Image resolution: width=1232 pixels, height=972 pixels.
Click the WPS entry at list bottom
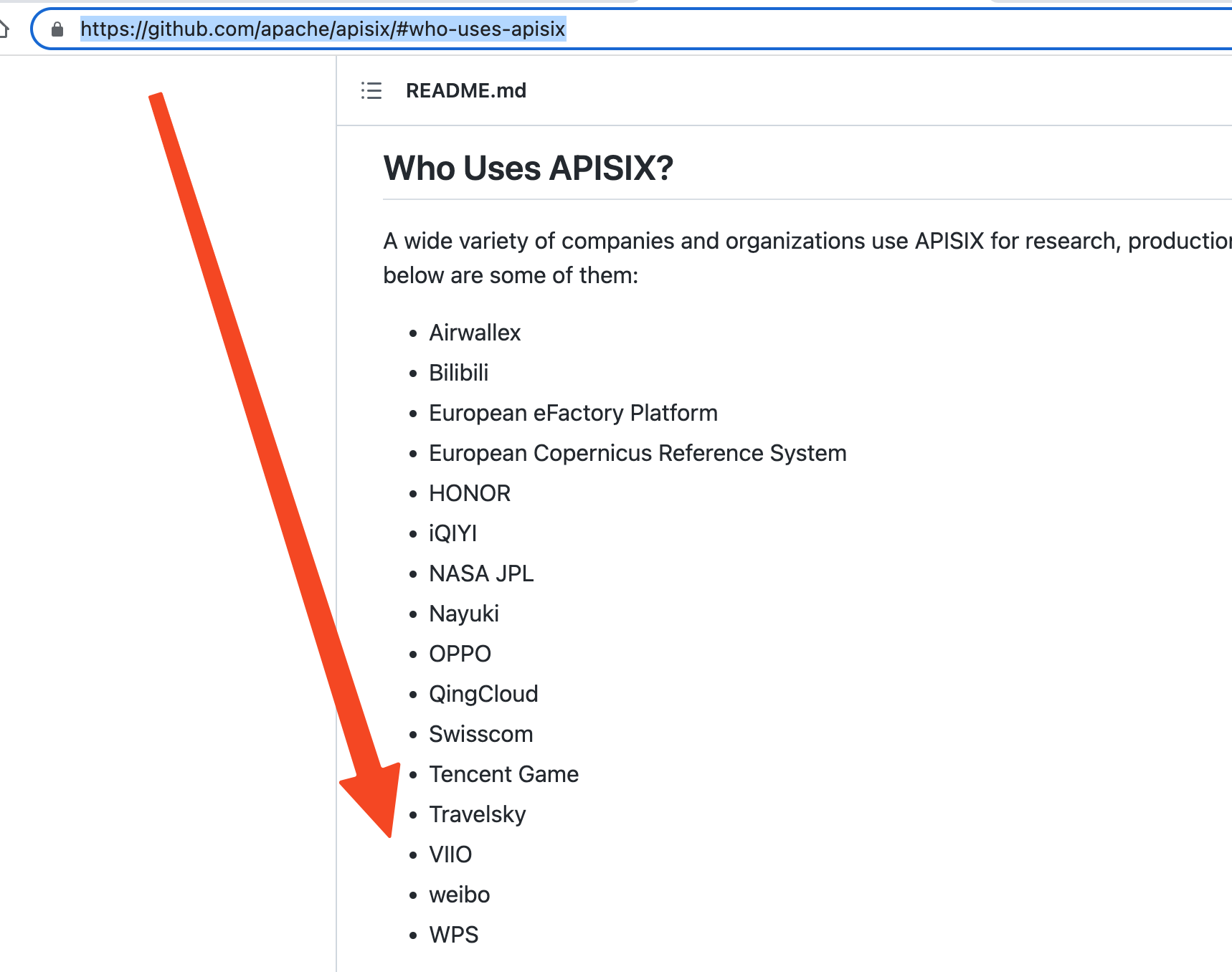(453, 934)
